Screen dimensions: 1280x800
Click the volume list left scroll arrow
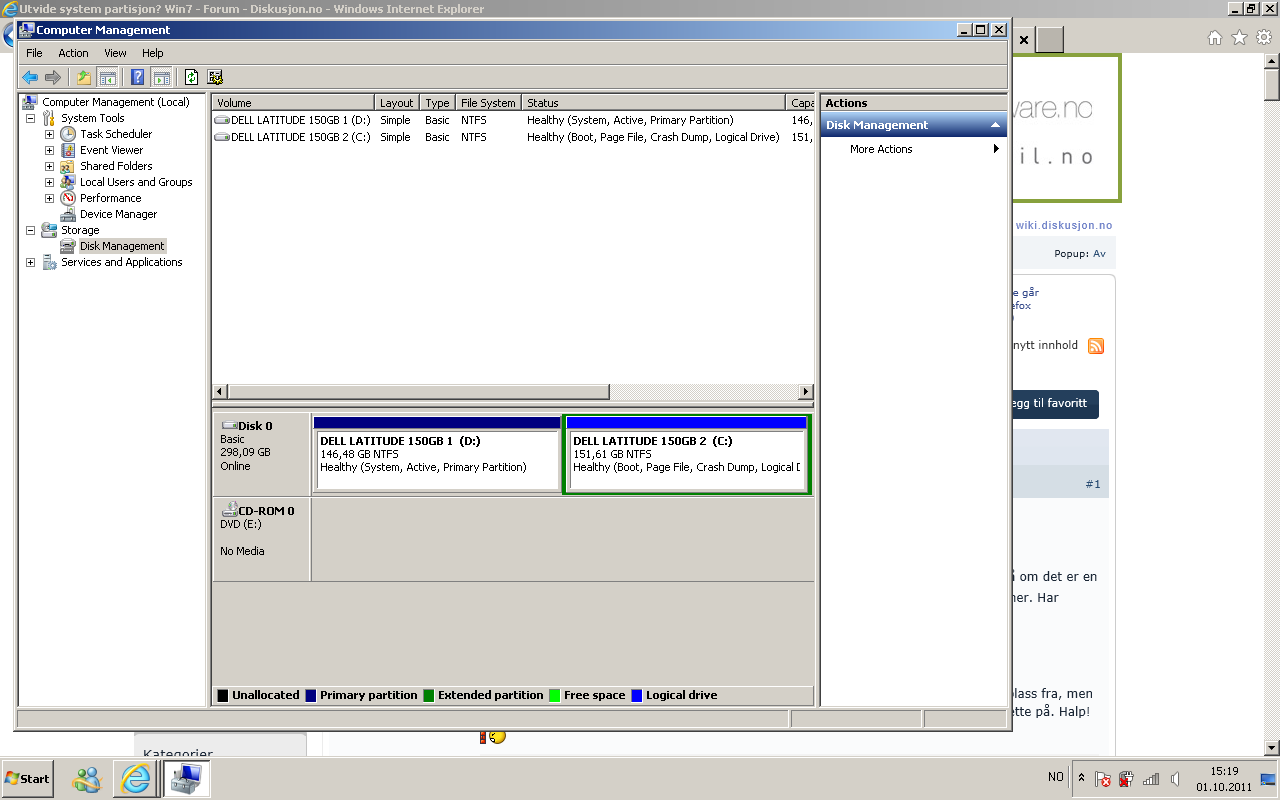221,392
